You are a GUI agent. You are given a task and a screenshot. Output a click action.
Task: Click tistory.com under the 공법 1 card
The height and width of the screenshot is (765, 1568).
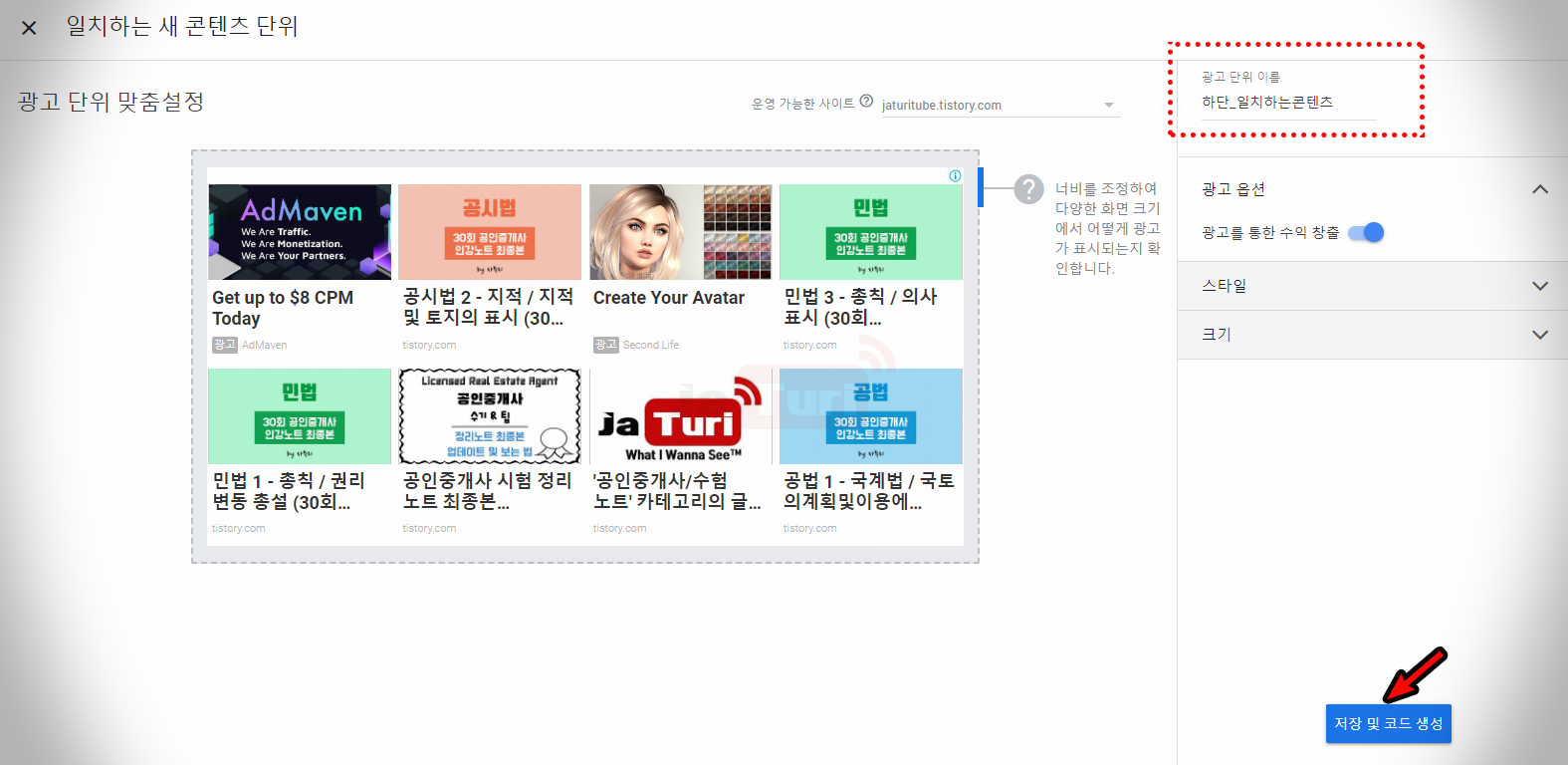[x=810, y=528]
